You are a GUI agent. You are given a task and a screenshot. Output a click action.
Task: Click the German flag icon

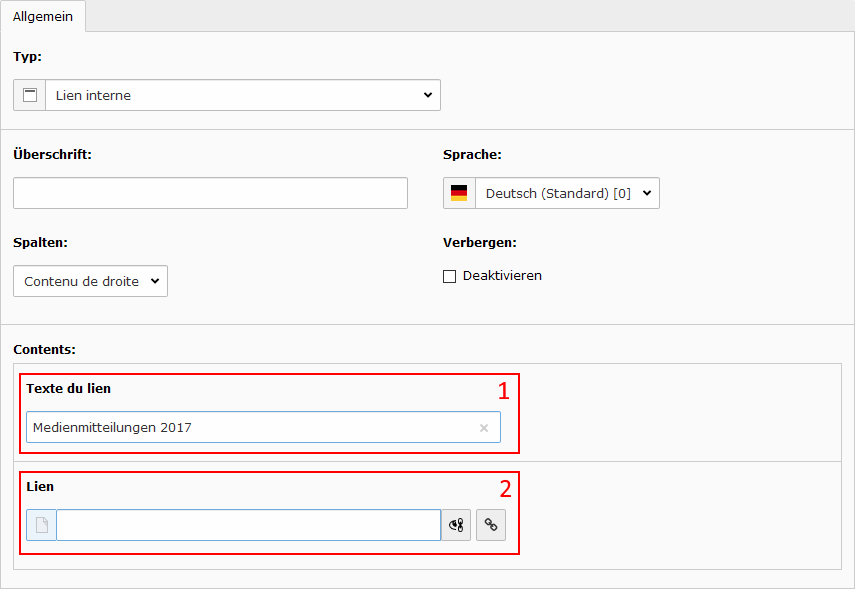[459, 193]
